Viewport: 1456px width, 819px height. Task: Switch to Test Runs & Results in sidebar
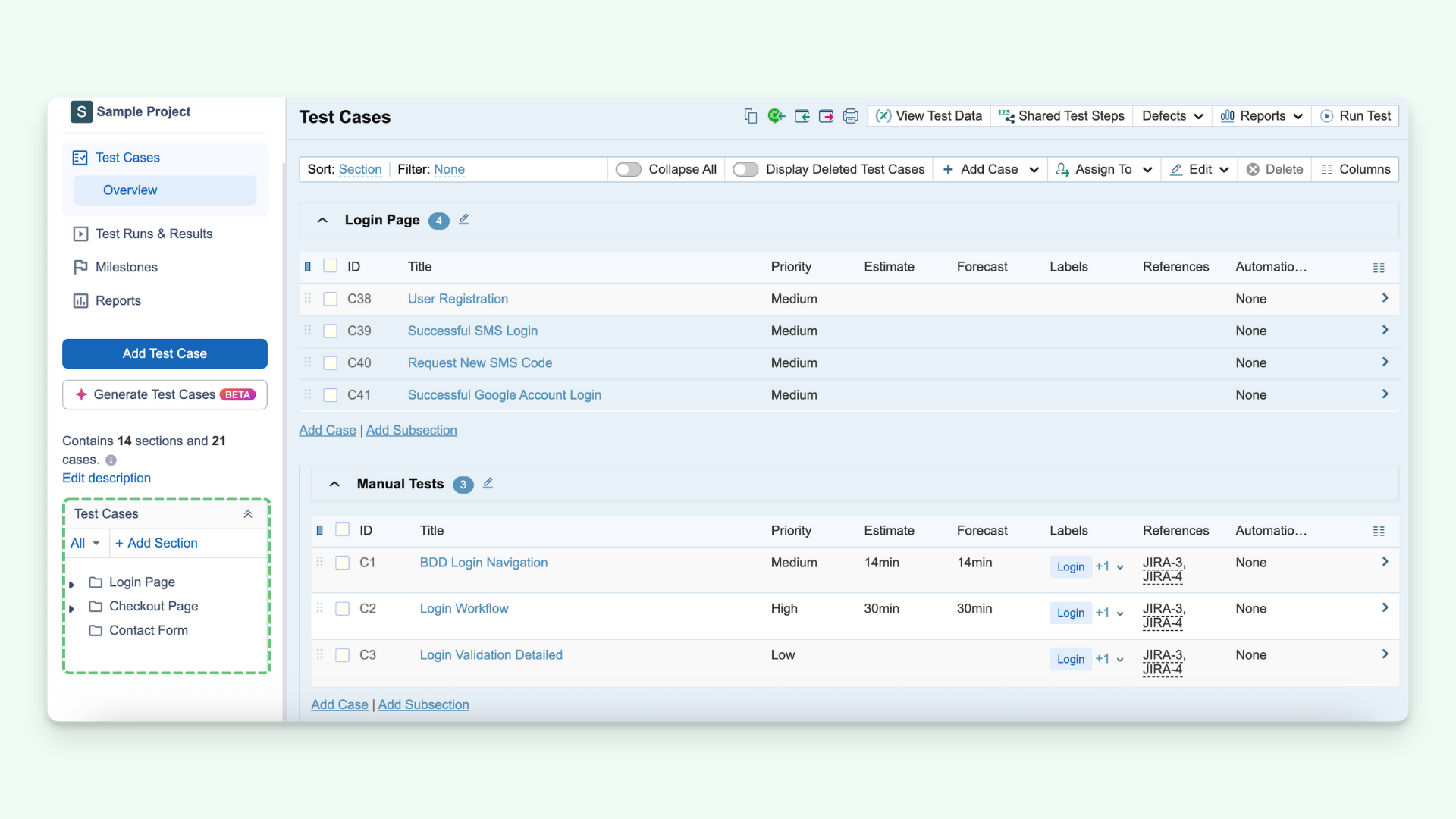click(x=153, y=234)
